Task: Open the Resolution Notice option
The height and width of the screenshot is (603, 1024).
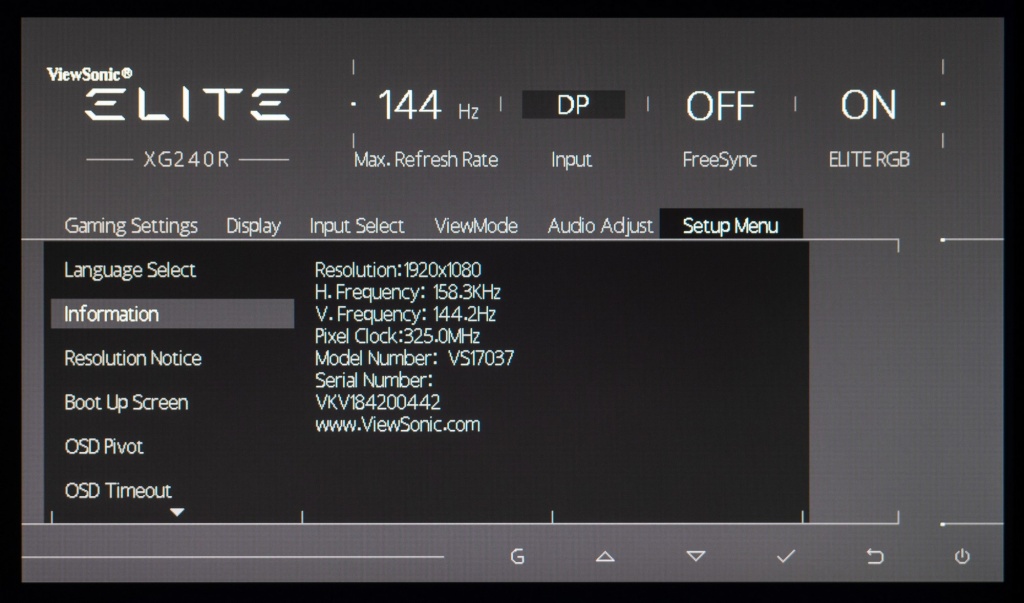Action: 133,358
